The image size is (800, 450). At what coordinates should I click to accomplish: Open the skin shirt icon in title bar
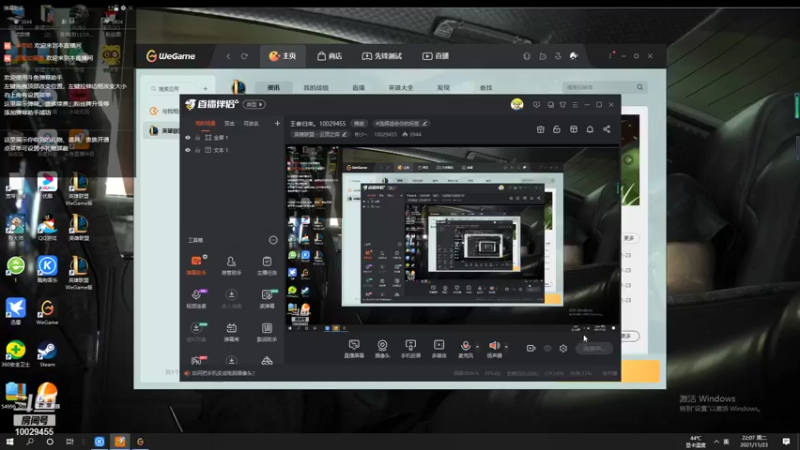point(563,105)
